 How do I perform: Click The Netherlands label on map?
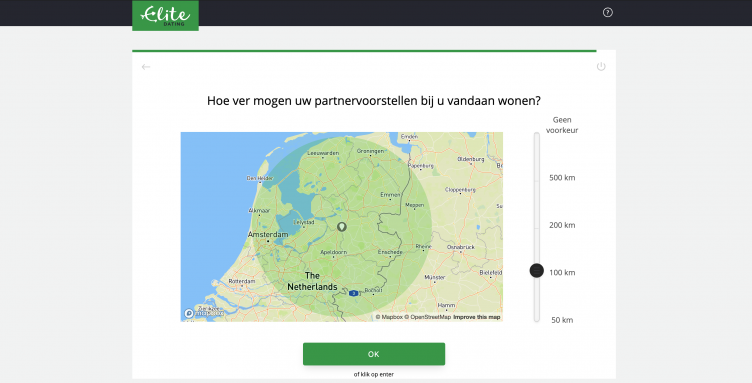[312, 281]
